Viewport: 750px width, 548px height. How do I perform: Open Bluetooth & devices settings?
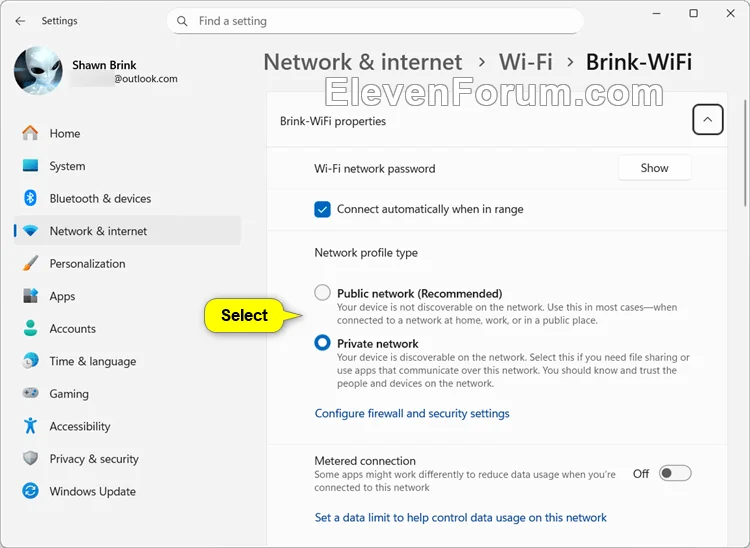pyautogui.click(x=127, y=198)
